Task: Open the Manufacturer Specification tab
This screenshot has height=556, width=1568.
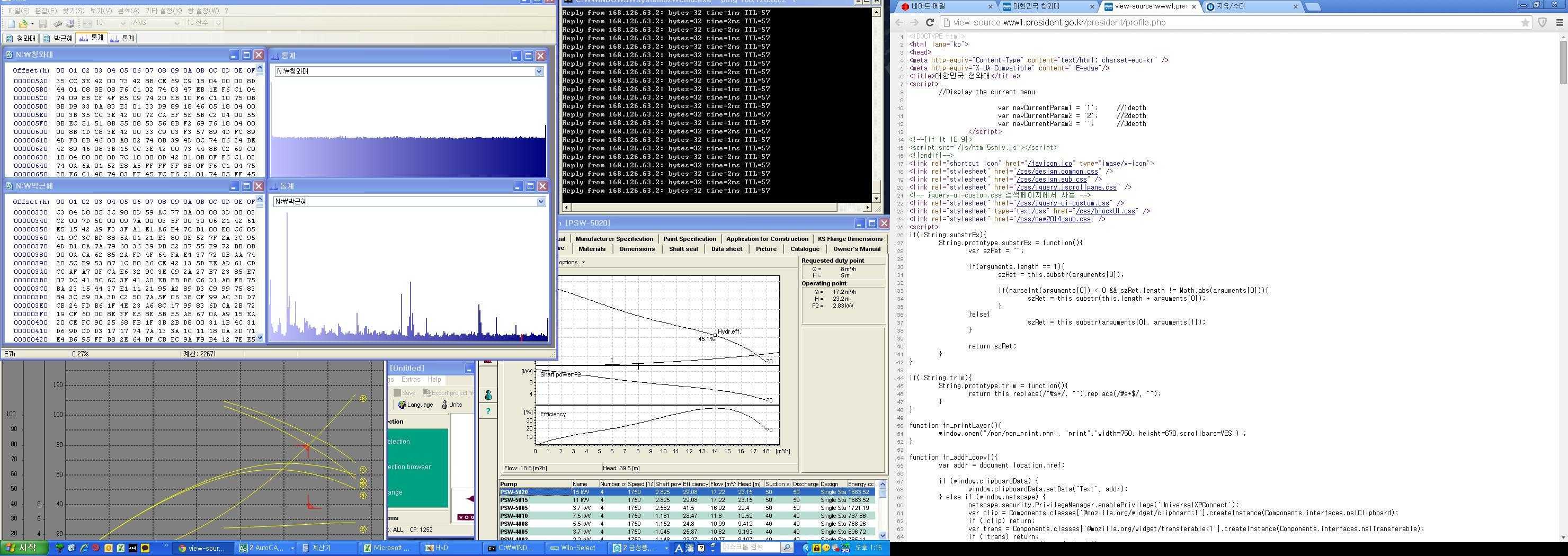Action: tap(613, 238)
